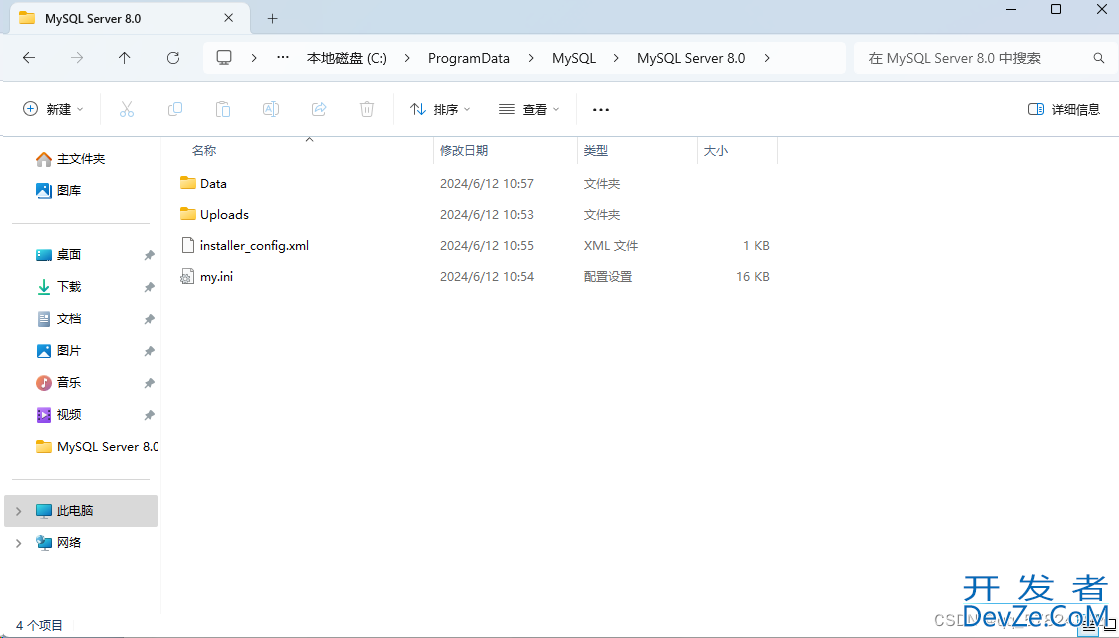
Task: Select the Data folder icon
Action: coord(188,183)
